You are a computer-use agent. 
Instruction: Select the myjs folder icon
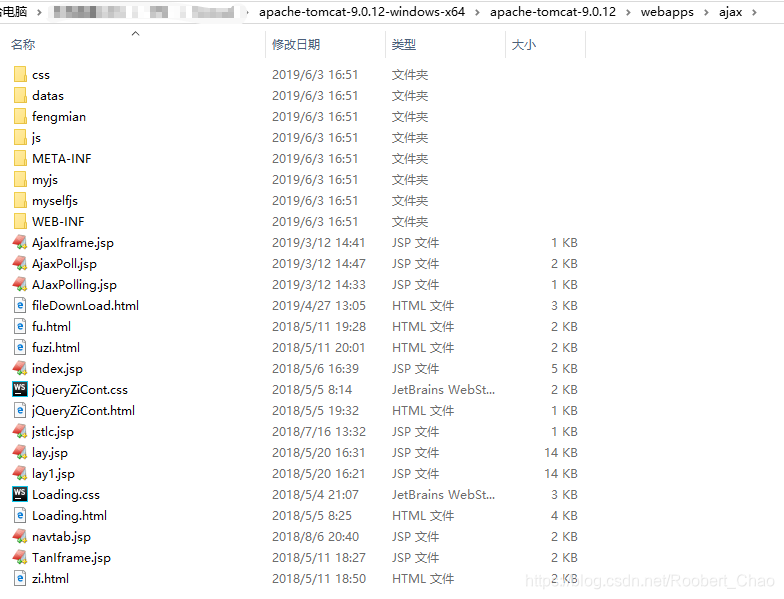click(20, 180)
